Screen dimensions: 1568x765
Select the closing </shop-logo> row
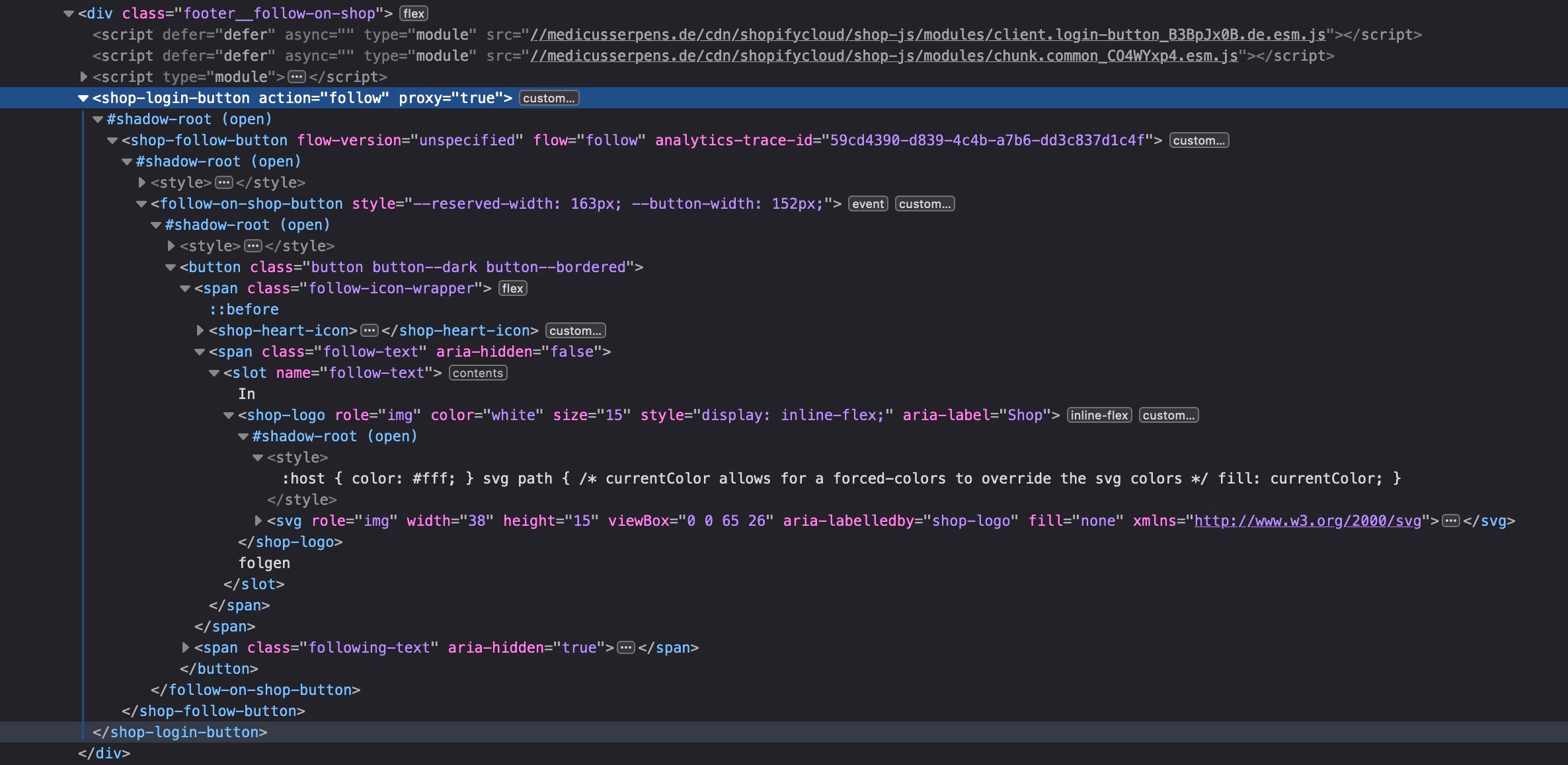tap(290, 542)
